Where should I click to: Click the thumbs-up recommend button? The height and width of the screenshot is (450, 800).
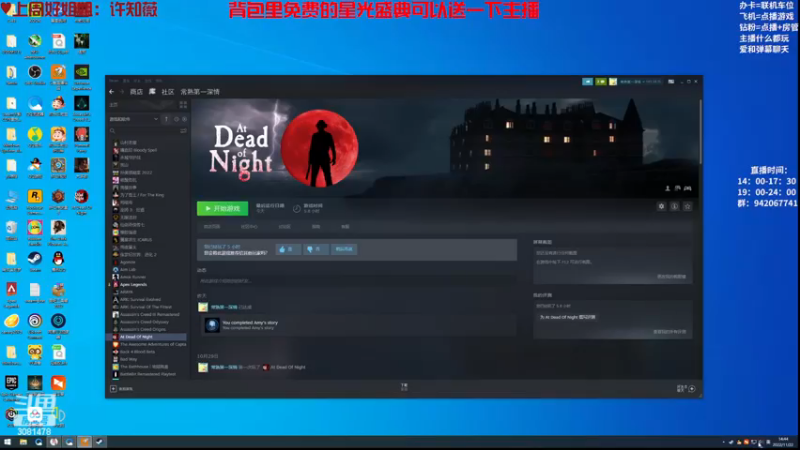pos(288,249)
